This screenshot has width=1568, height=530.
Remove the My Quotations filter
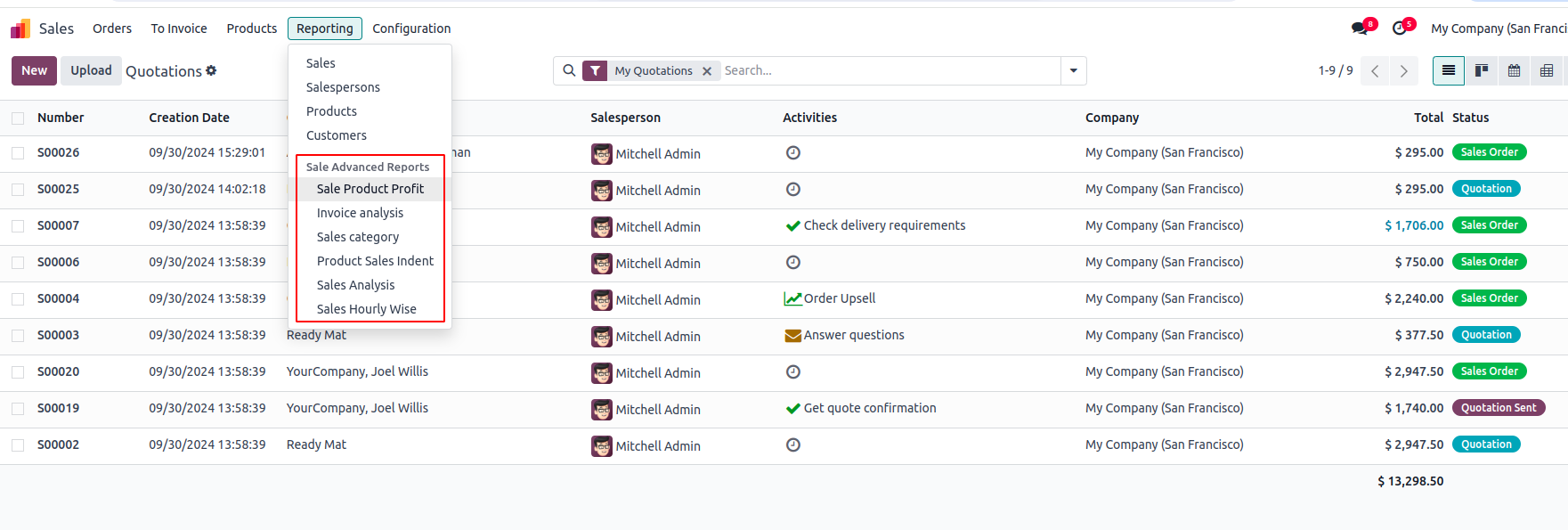[707, 71]
